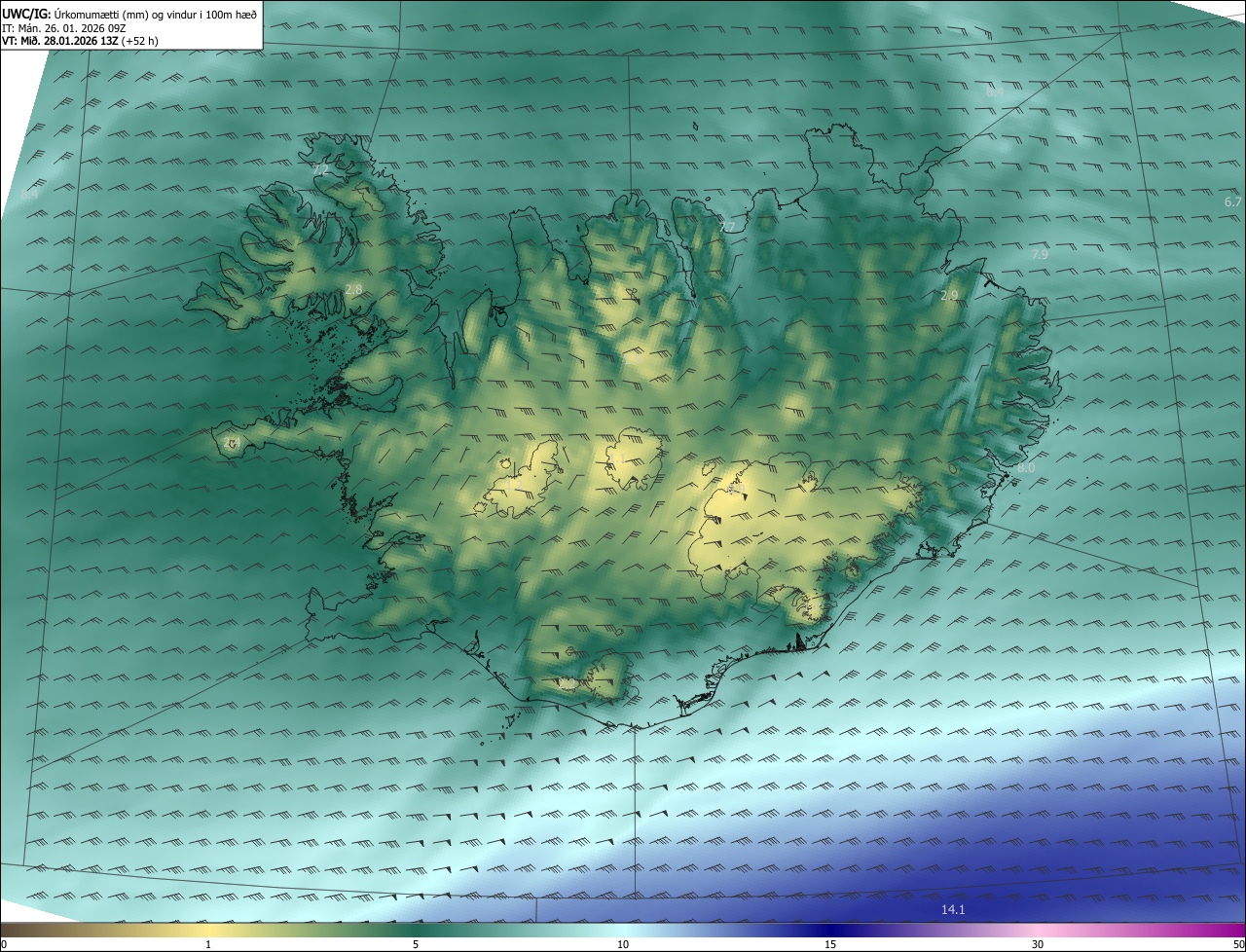The image size is (1246, 952).
Task: Pick the pink color bar segment above 30
Action: click(x=1038, y=931)
